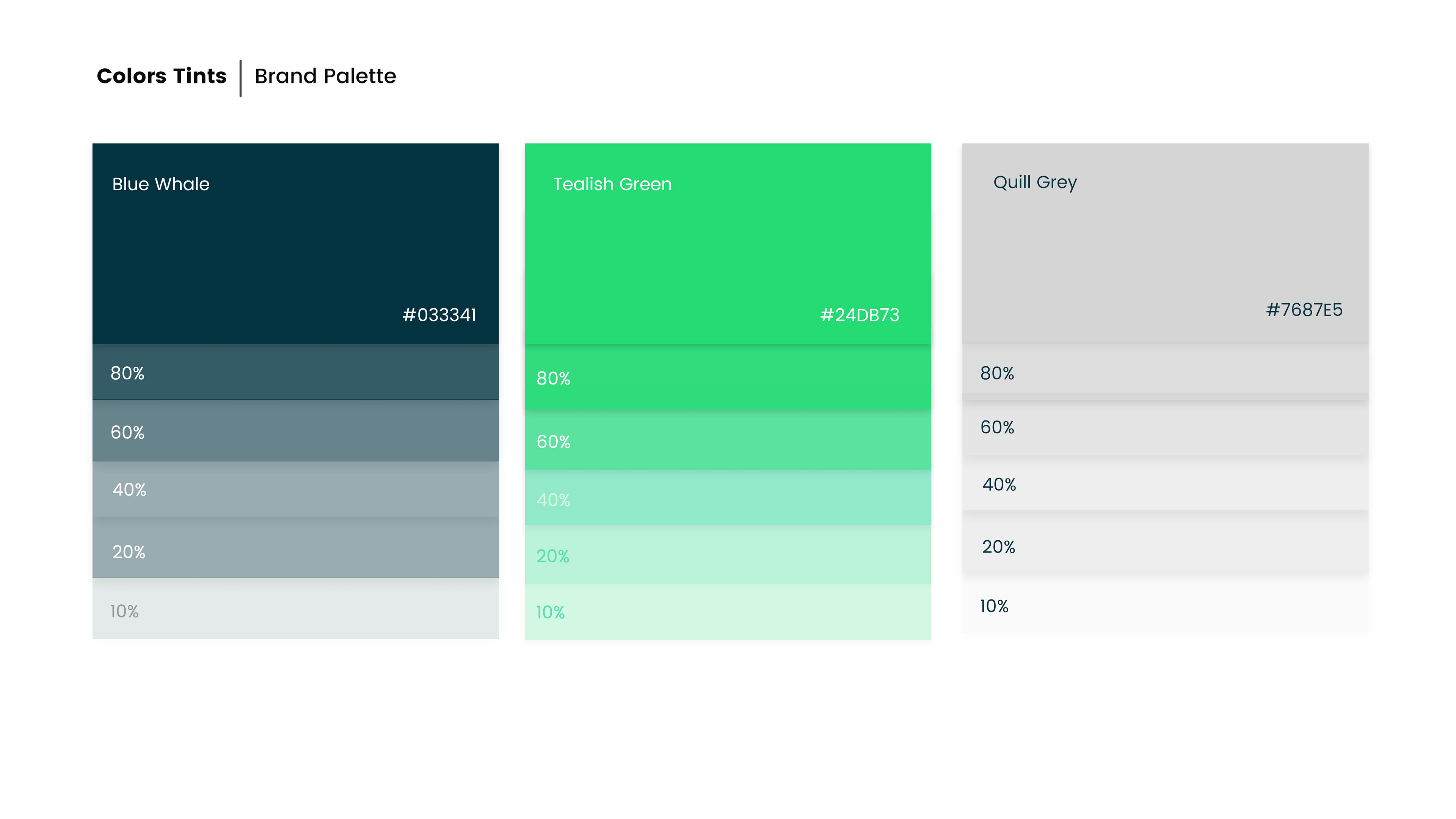Select the Tealish Green 40% tint
The image size is (1456, 819).
click(728, 498)
